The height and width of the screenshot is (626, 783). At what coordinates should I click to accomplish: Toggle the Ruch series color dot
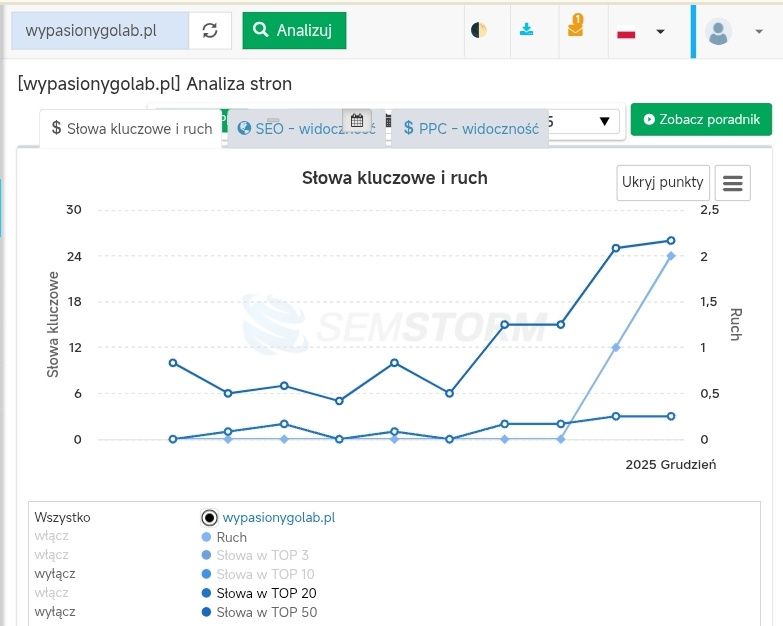coord(206,537)
